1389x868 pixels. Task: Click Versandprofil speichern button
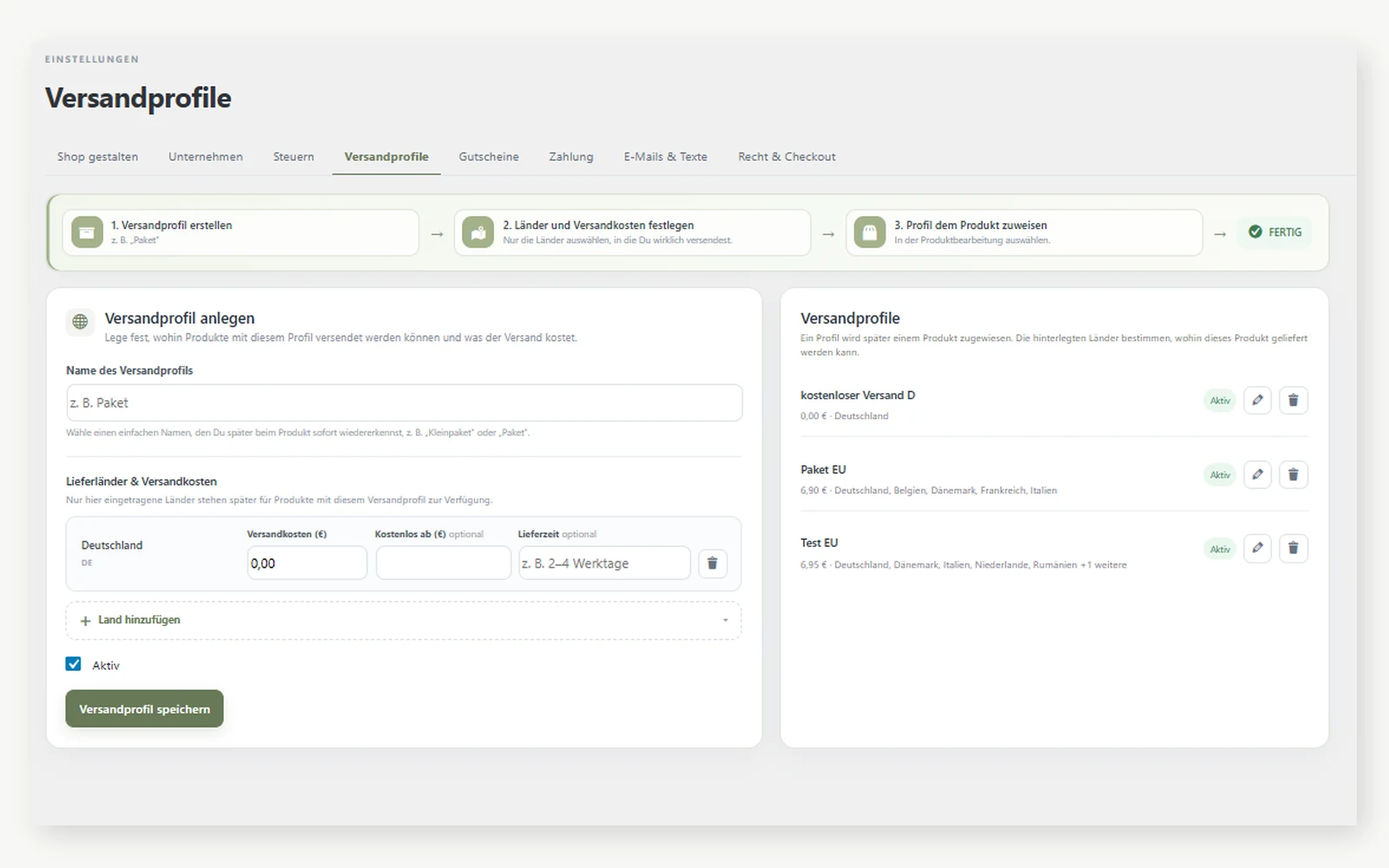144,708
